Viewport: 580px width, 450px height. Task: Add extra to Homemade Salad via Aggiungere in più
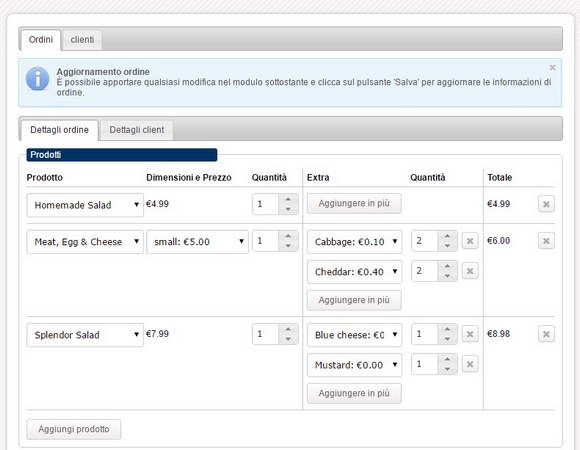coord(354,203)
